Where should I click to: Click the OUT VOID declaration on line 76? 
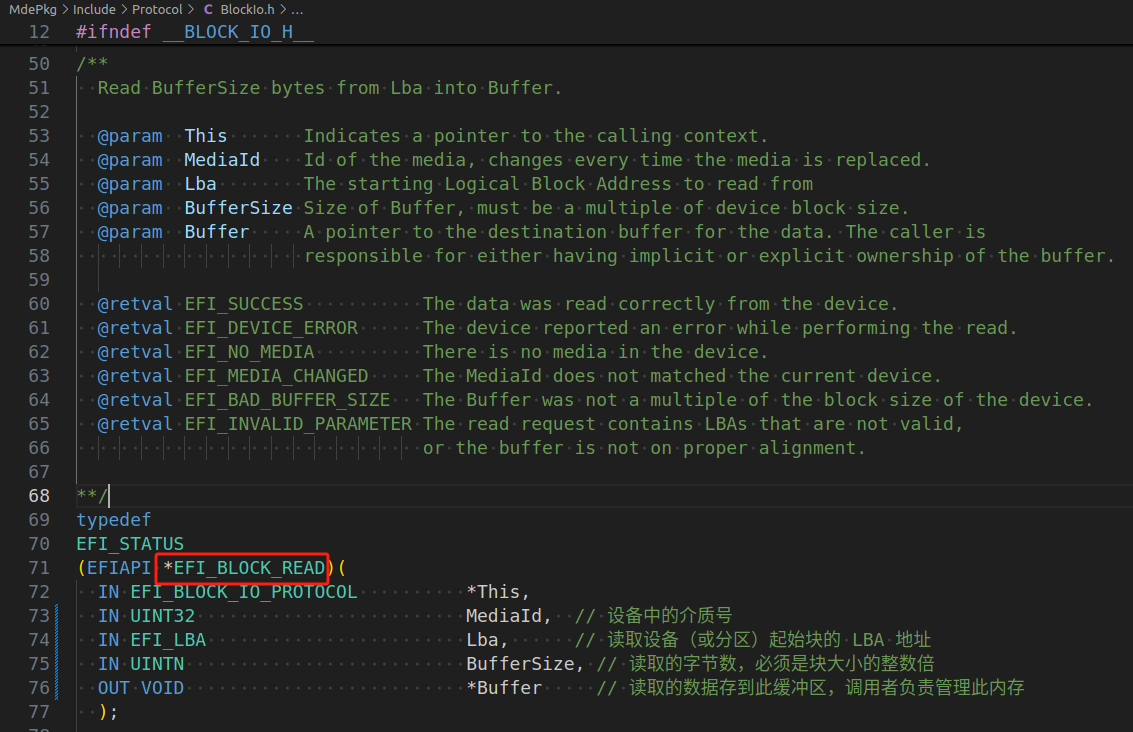[x=141, y=687]
